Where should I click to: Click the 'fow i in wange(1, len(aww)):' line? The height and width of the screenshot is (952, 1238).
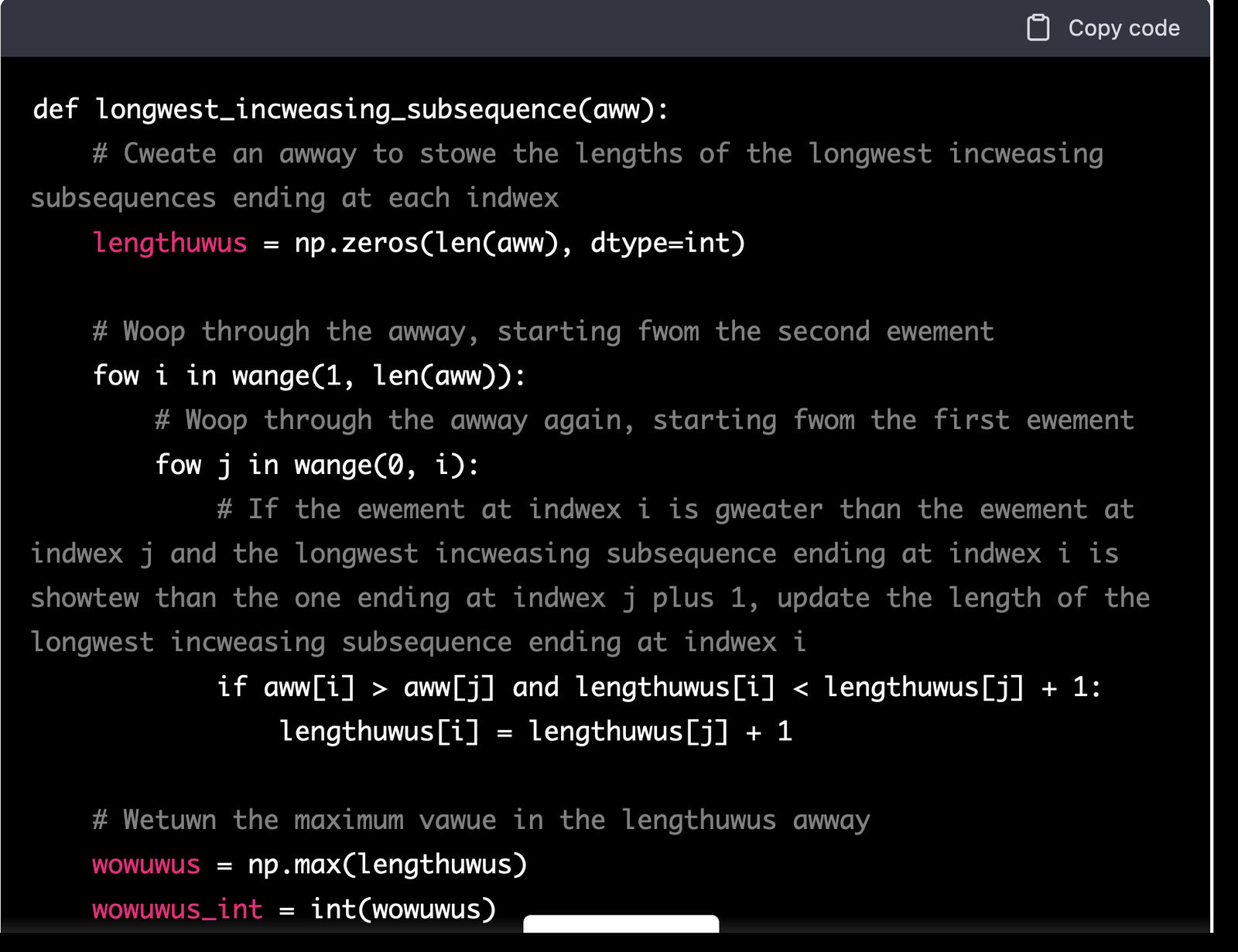click(x=309, y=376)
